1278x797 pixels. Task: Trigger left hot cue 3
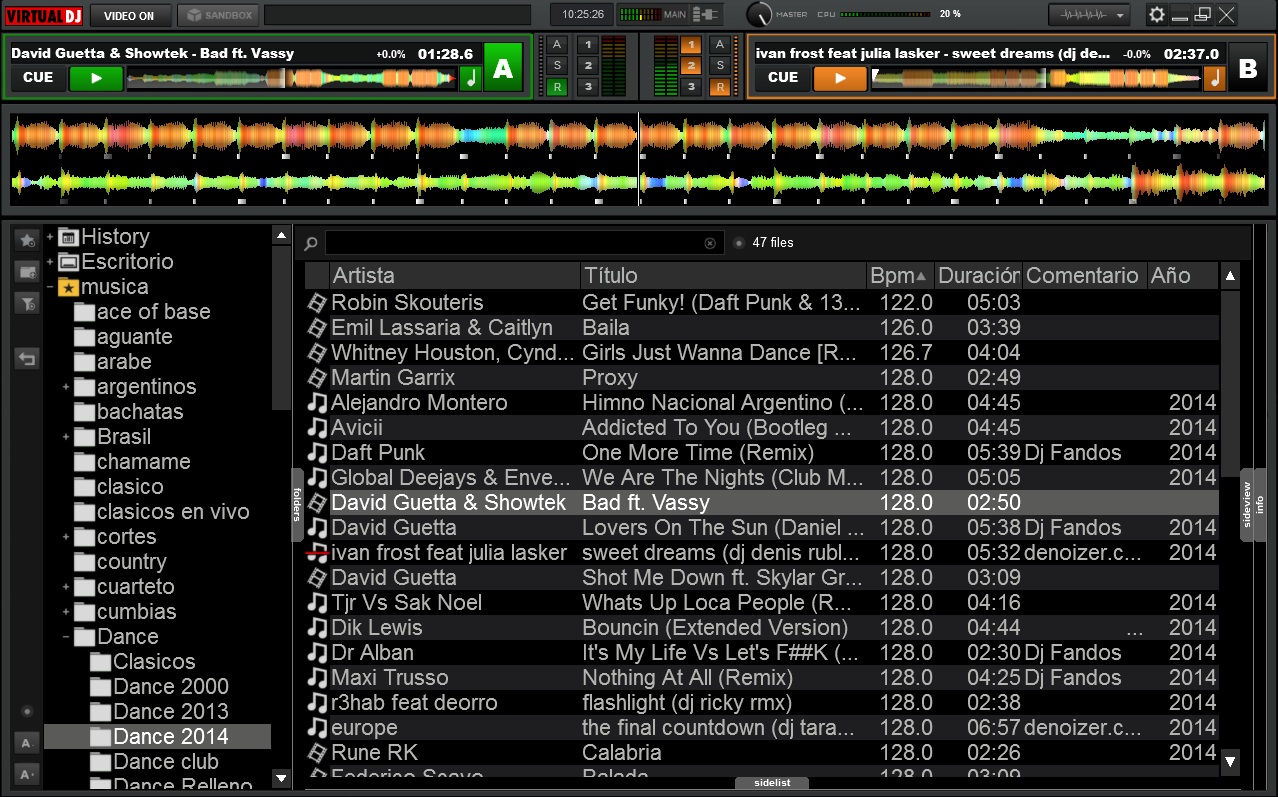(x=587, y=87)
